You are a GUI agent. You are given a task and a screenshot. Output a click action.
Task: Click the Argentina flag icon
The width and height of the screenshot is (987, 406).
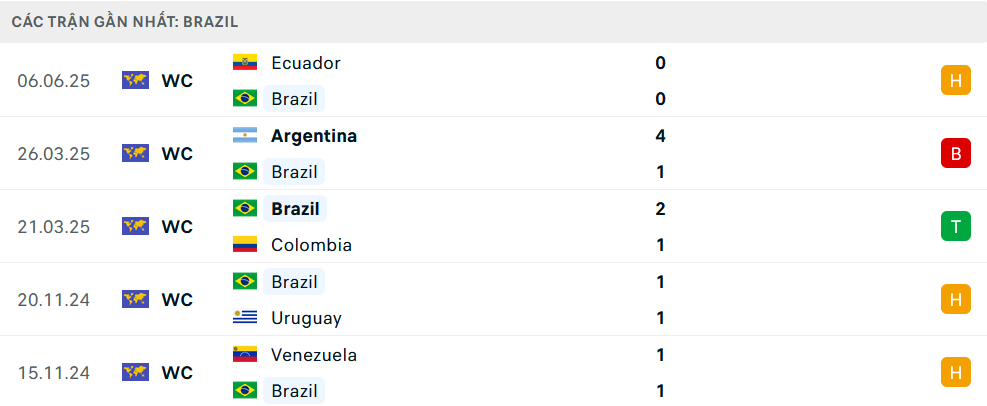point(245,135)
